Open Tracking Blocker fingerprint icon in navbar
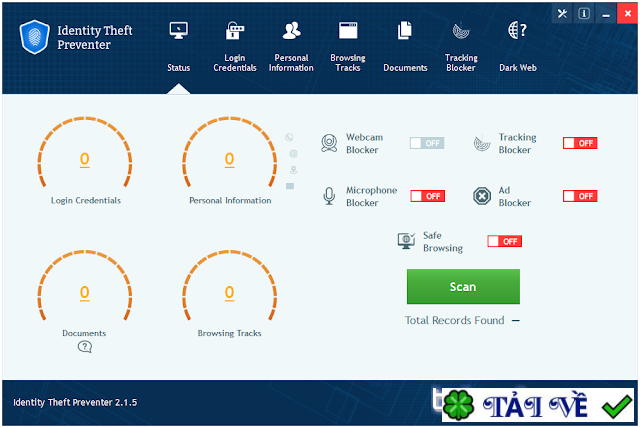 coord(461,31)
